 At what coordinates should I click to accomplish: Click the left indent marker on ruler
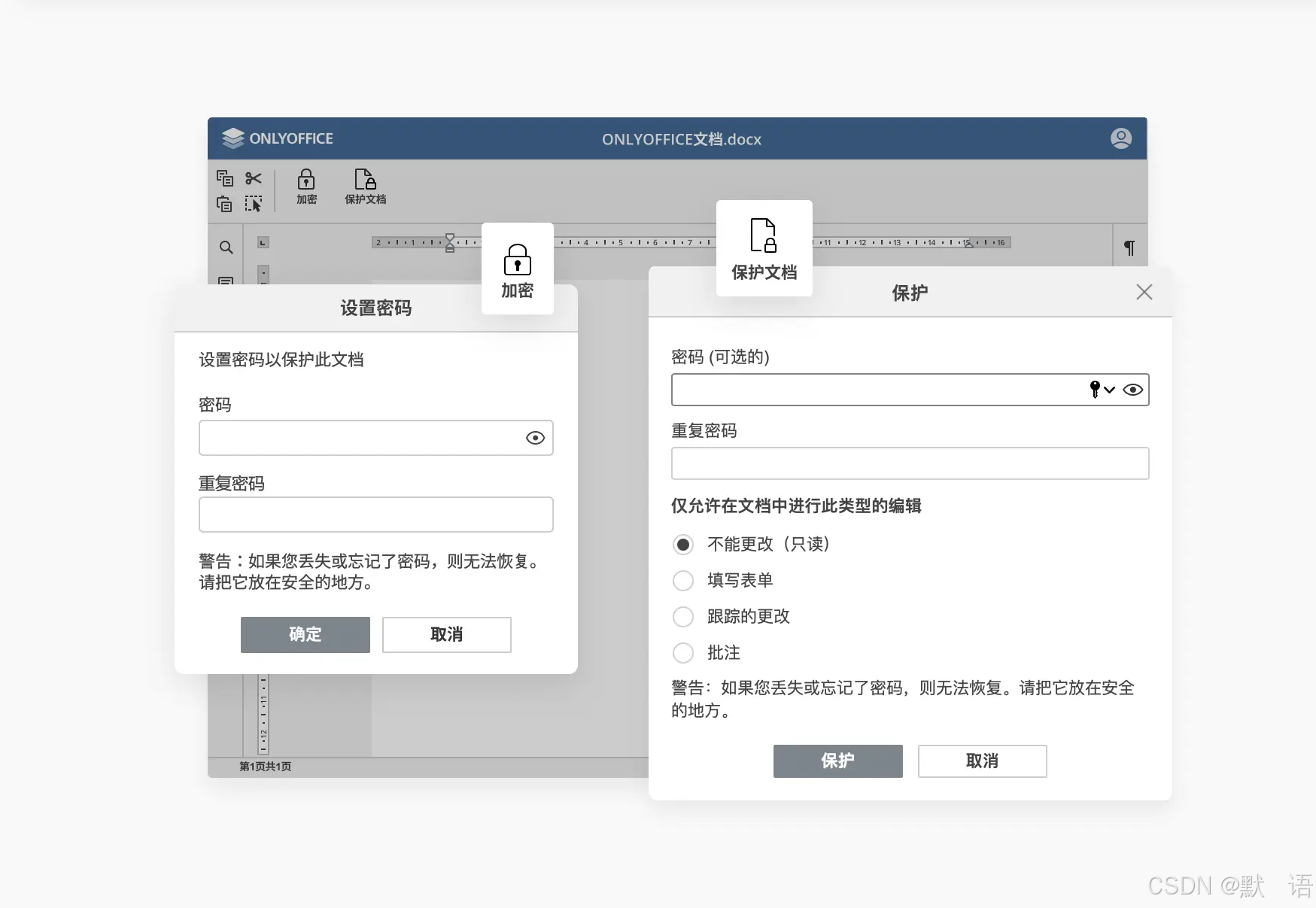tap(450, 243)
